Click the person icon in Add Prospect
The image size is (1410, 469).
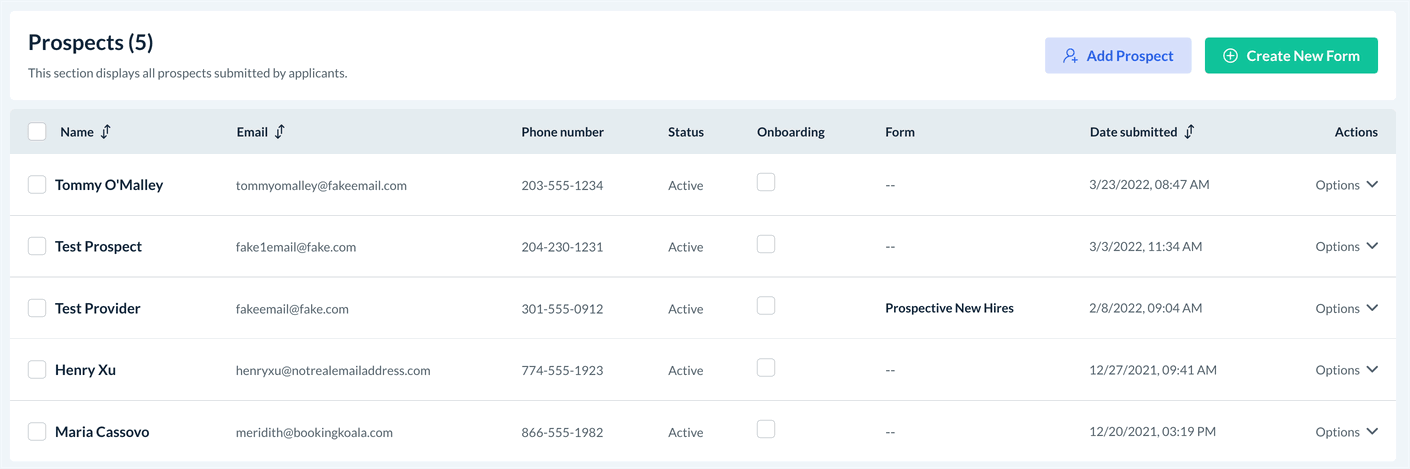[x=1070, y=56]
